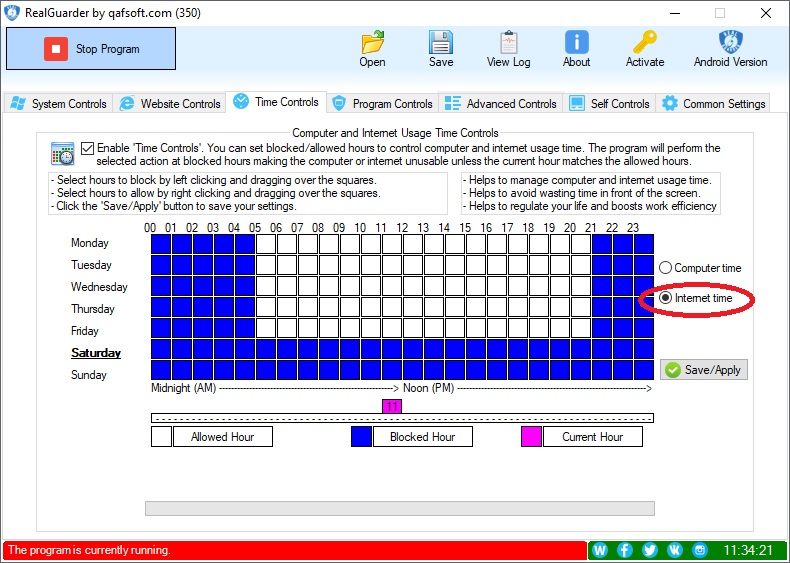The height and width of the screenshot is (563, 790).
Task: Click the Save/Apply button
Action: [x=703, y=370]
